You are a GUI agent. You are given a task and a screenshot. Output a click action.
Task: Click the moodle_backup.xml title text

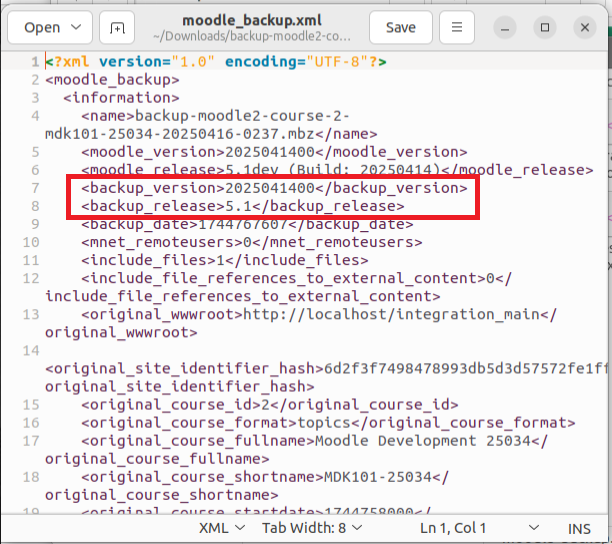252,20
